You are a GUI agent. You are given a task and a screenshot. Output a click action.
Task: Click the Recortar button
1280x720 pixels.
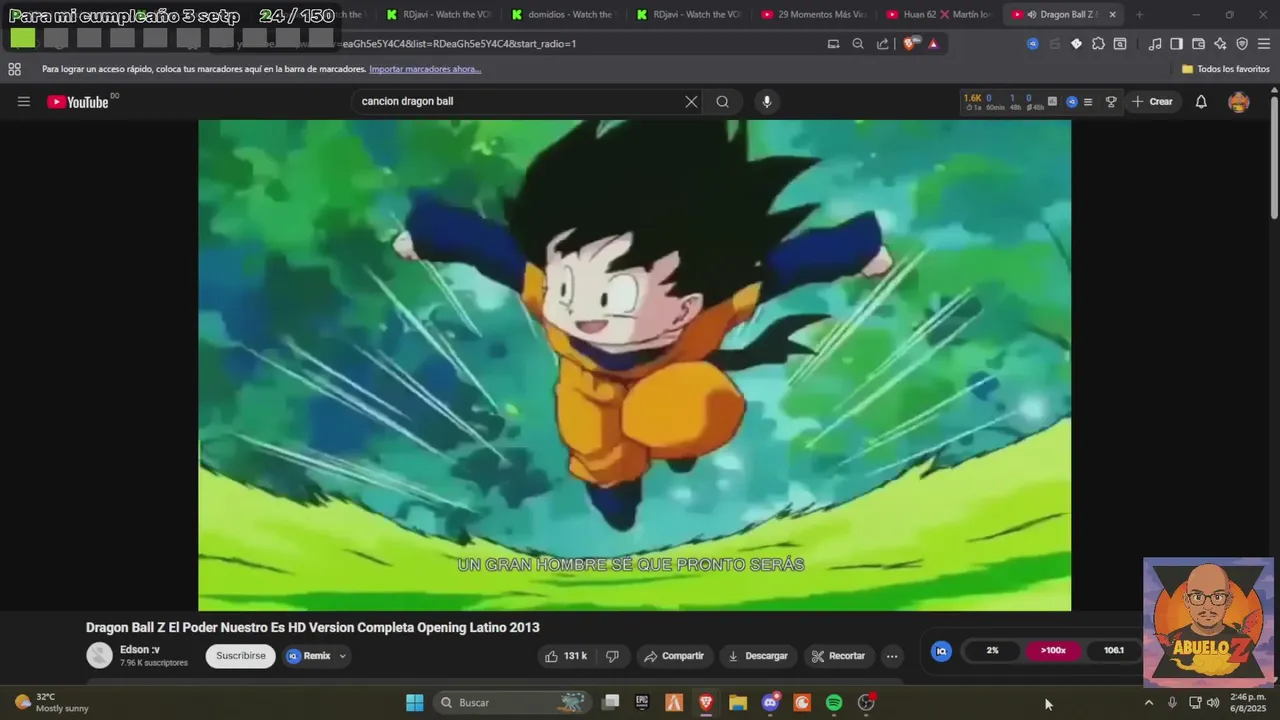(x=838, y=656)
